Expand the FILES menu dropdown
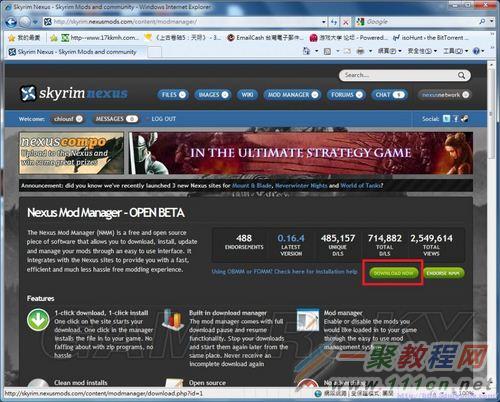This screenshot has height=402, width=500. [182, 95]
